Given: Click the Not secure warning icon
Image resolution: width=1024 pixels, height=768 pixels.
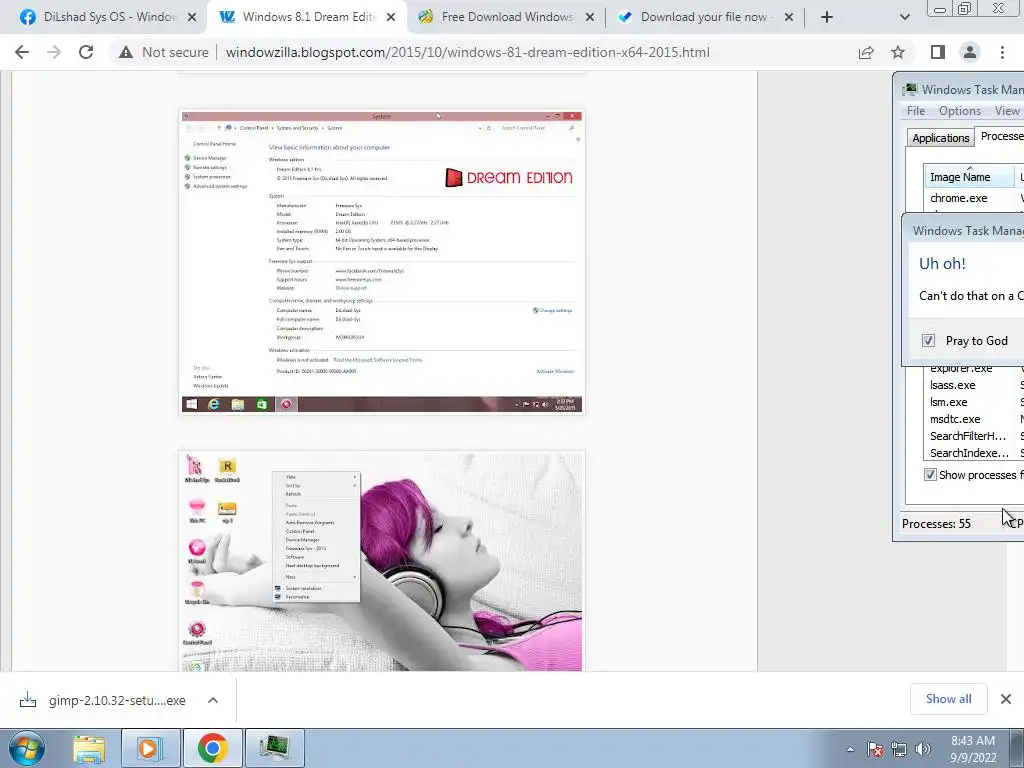Looking at the screenshot, I should 126,52.
